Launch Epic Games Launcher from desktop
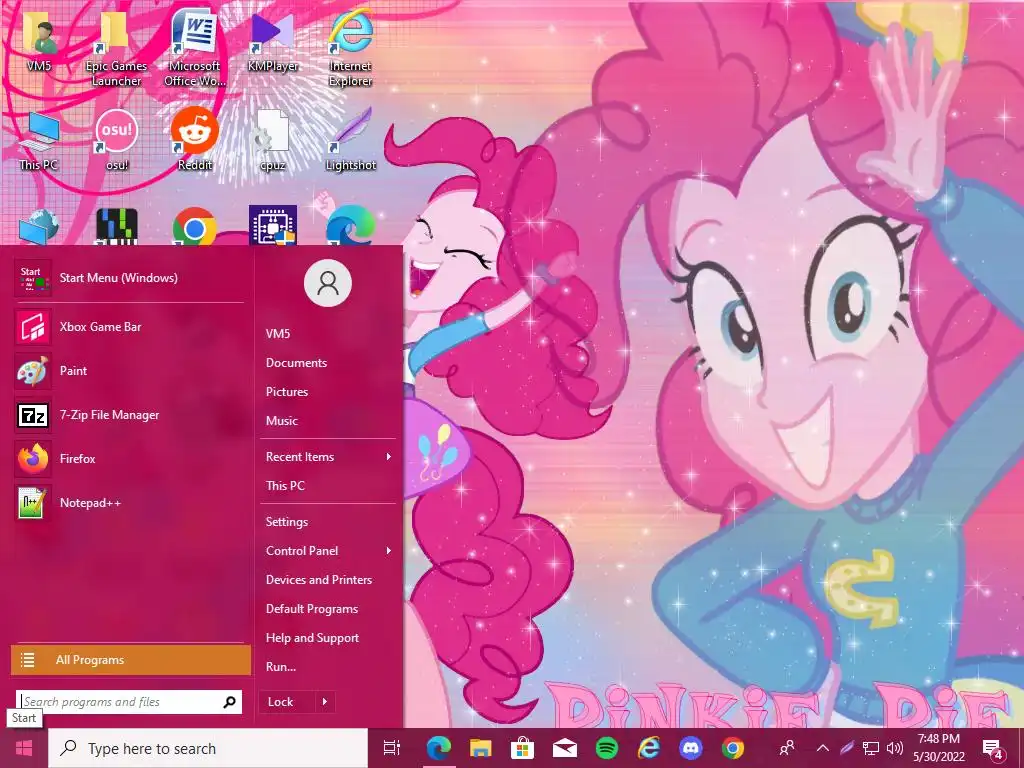 click(x=116, y=50)
